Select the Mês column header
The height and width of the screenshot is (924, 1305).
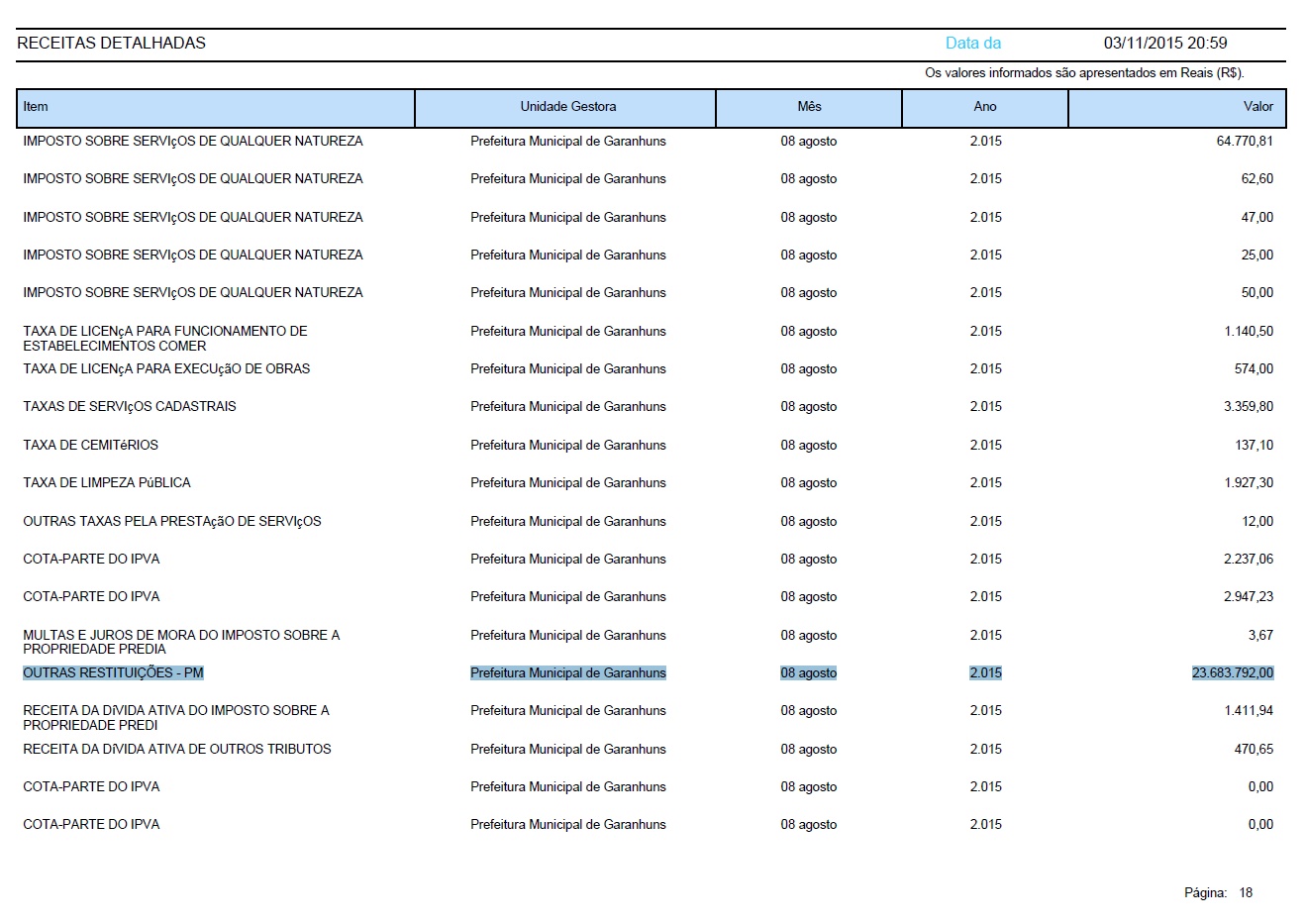point(809,108)
